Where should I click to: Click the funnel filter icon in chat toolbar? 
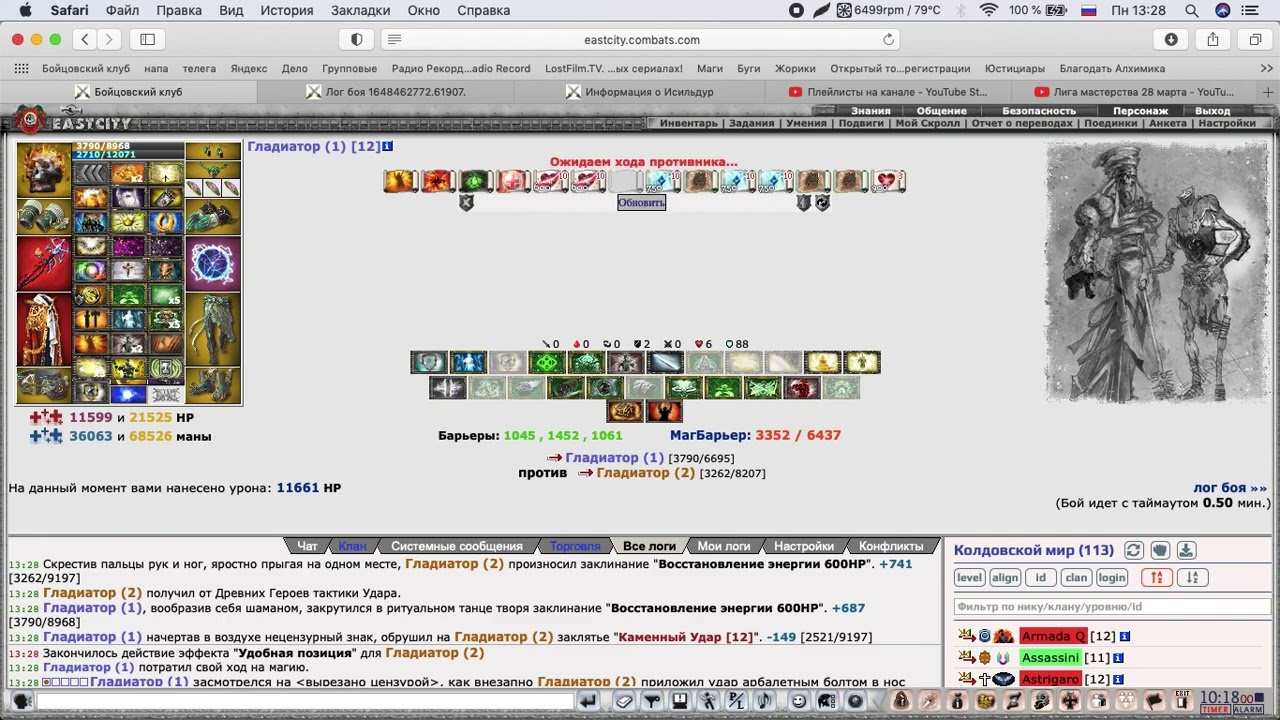[x=652, y=702]
